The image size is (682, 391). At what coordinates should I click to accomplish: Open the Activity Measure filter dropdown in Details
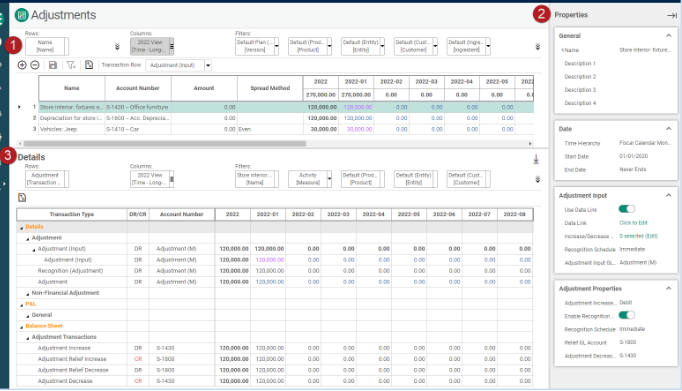click(329, 179)
